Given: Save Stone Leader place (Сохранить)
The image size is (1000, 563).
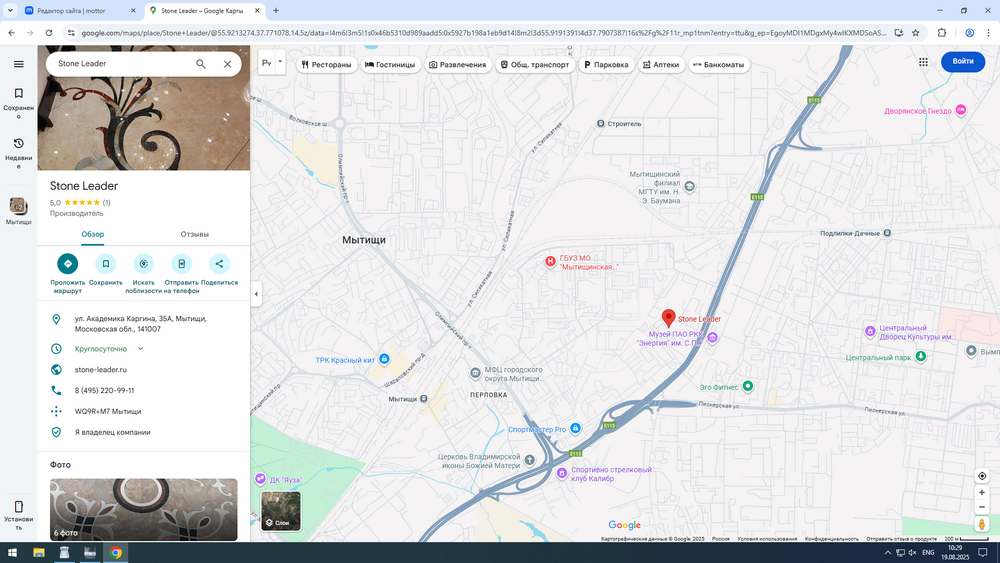Looking at the screenshot, I should 105,264.
